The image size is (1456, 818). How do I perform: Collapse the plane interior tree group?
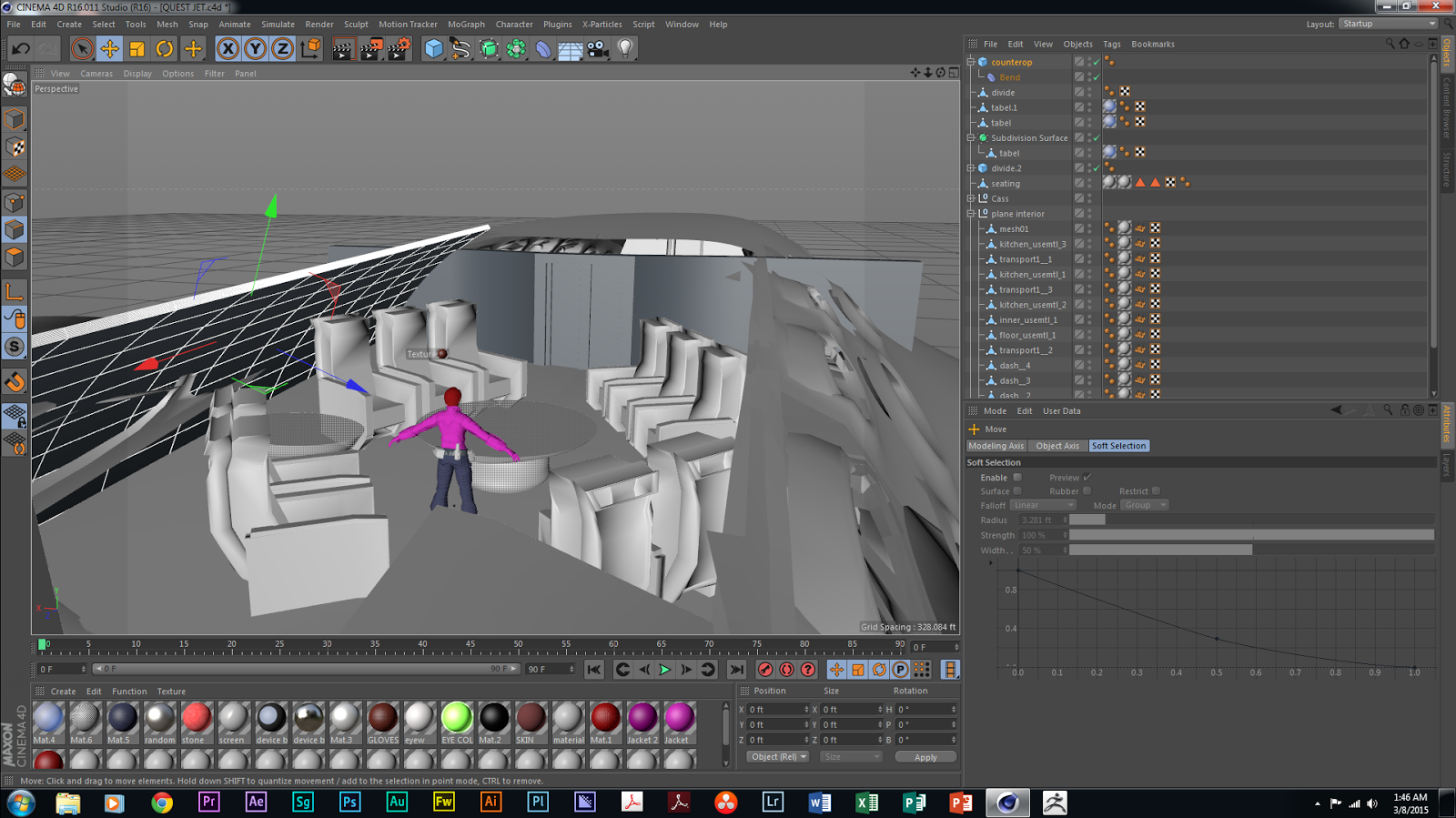[x=971, y=214]
